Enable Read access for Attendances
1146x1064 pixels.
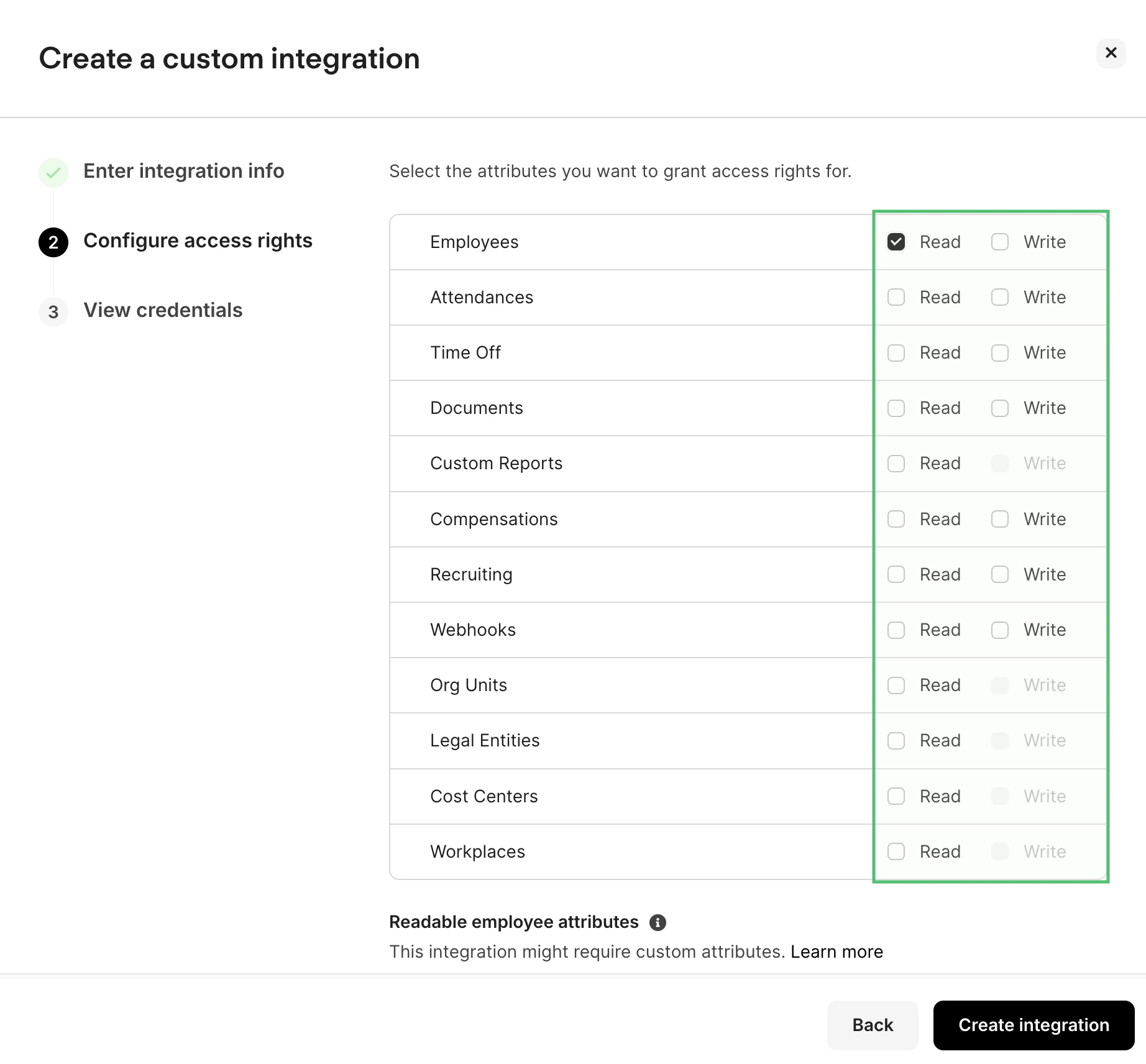tap(896, 297)
